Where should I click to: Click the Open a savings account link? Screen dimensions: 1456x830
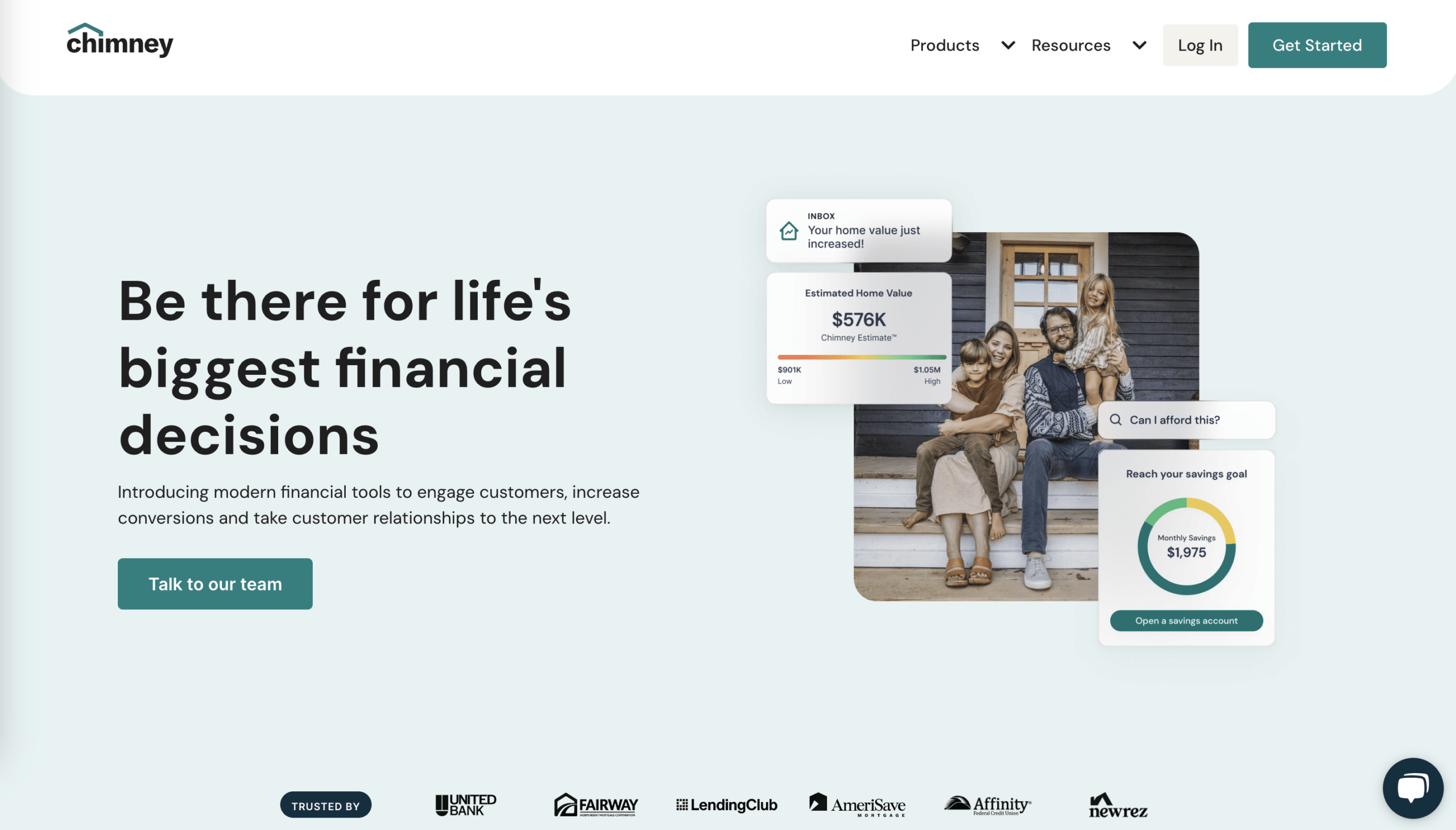[1186, 620]
